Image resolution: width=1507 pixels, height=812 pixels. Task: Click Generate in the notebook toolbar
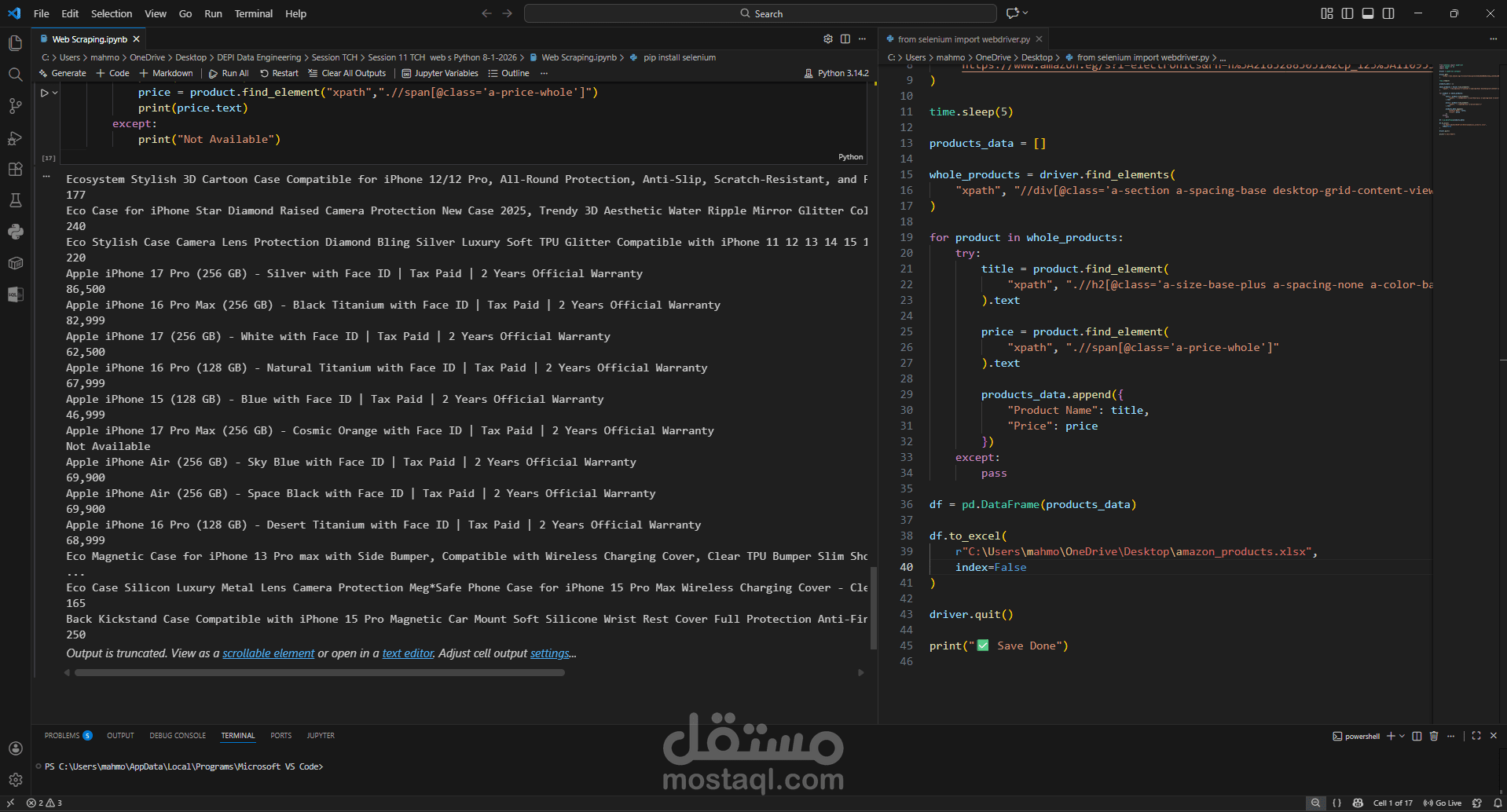(x=63, y=73)
